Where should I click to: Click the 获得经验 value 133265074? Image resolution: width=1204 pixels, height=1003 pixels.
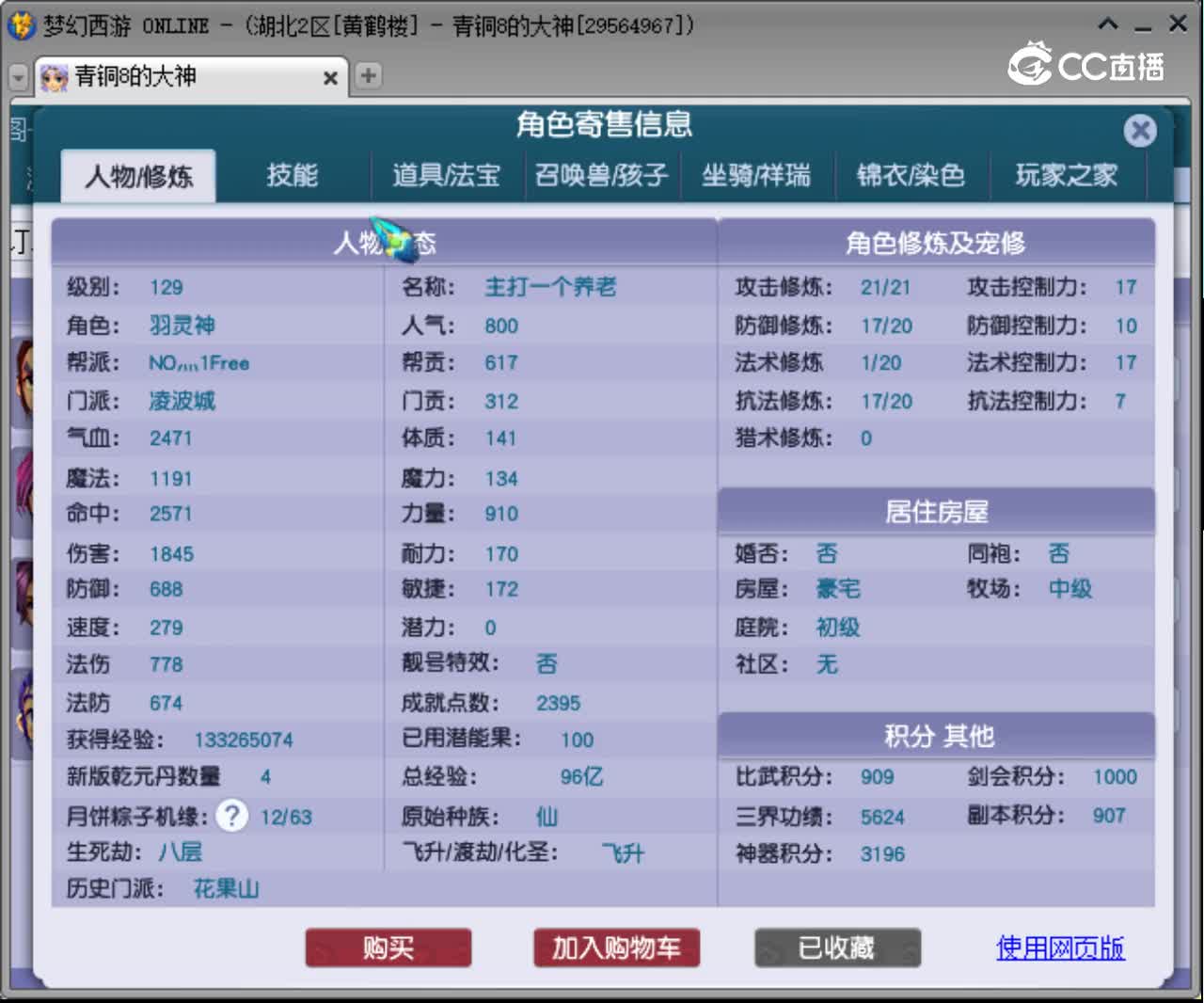244,740
